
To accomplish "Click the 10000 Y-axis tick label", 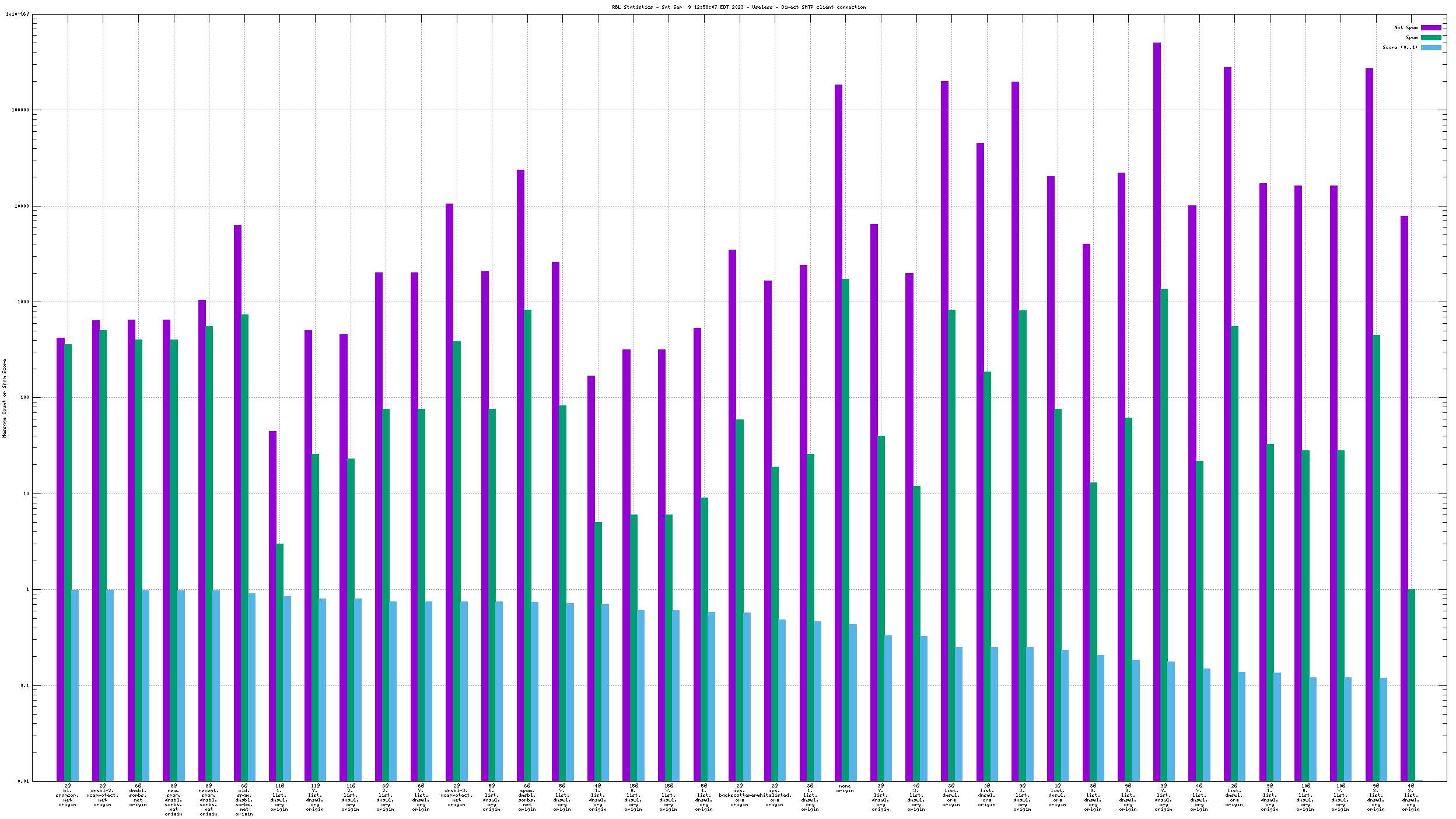I will click(21, 206).
